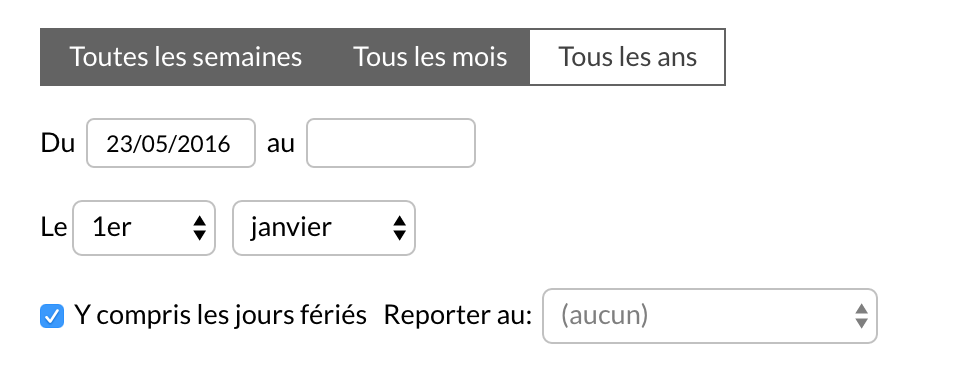Click the down arrow of the janvier selector
This screenshot has height=388, width=968.
[399, 235]
